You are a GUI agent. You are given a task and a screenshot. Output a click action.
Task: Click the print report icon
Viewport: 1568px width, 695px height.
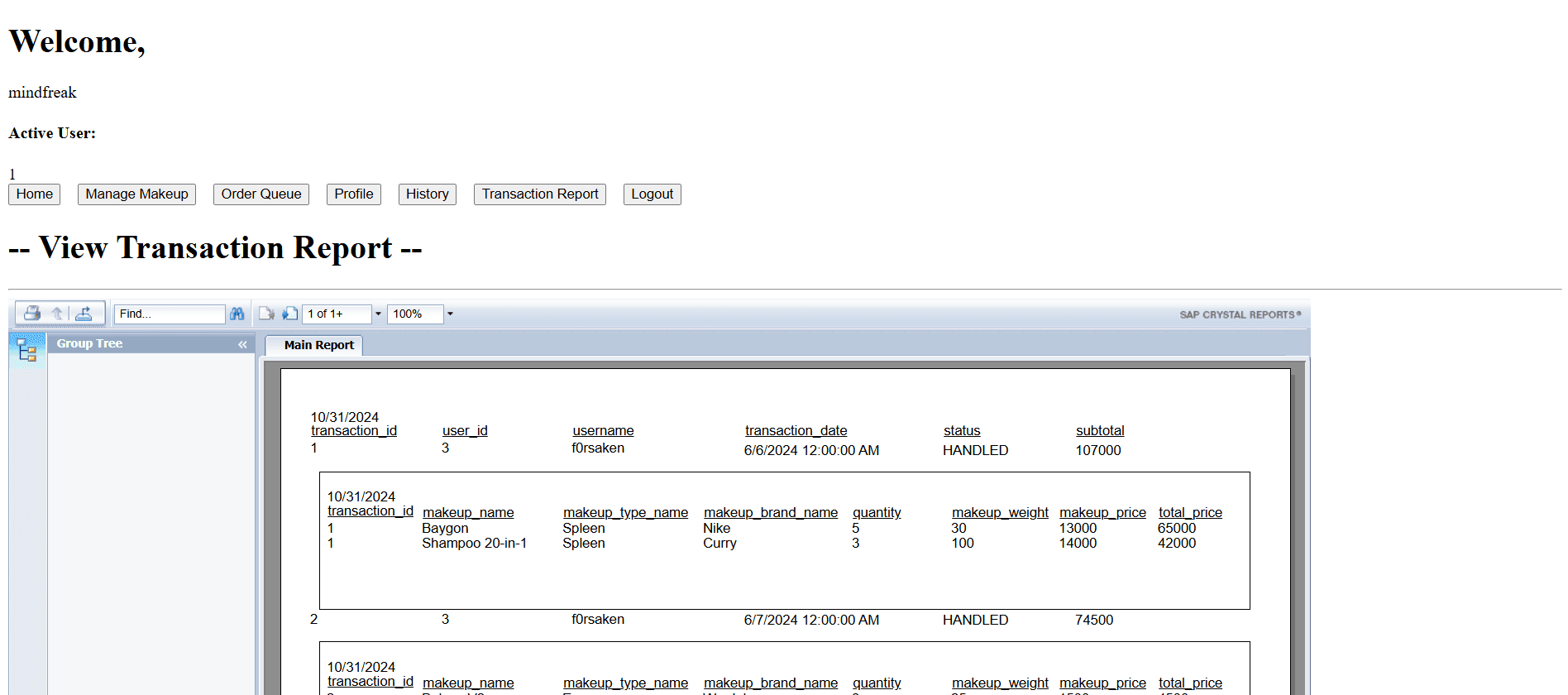[32, 314]
